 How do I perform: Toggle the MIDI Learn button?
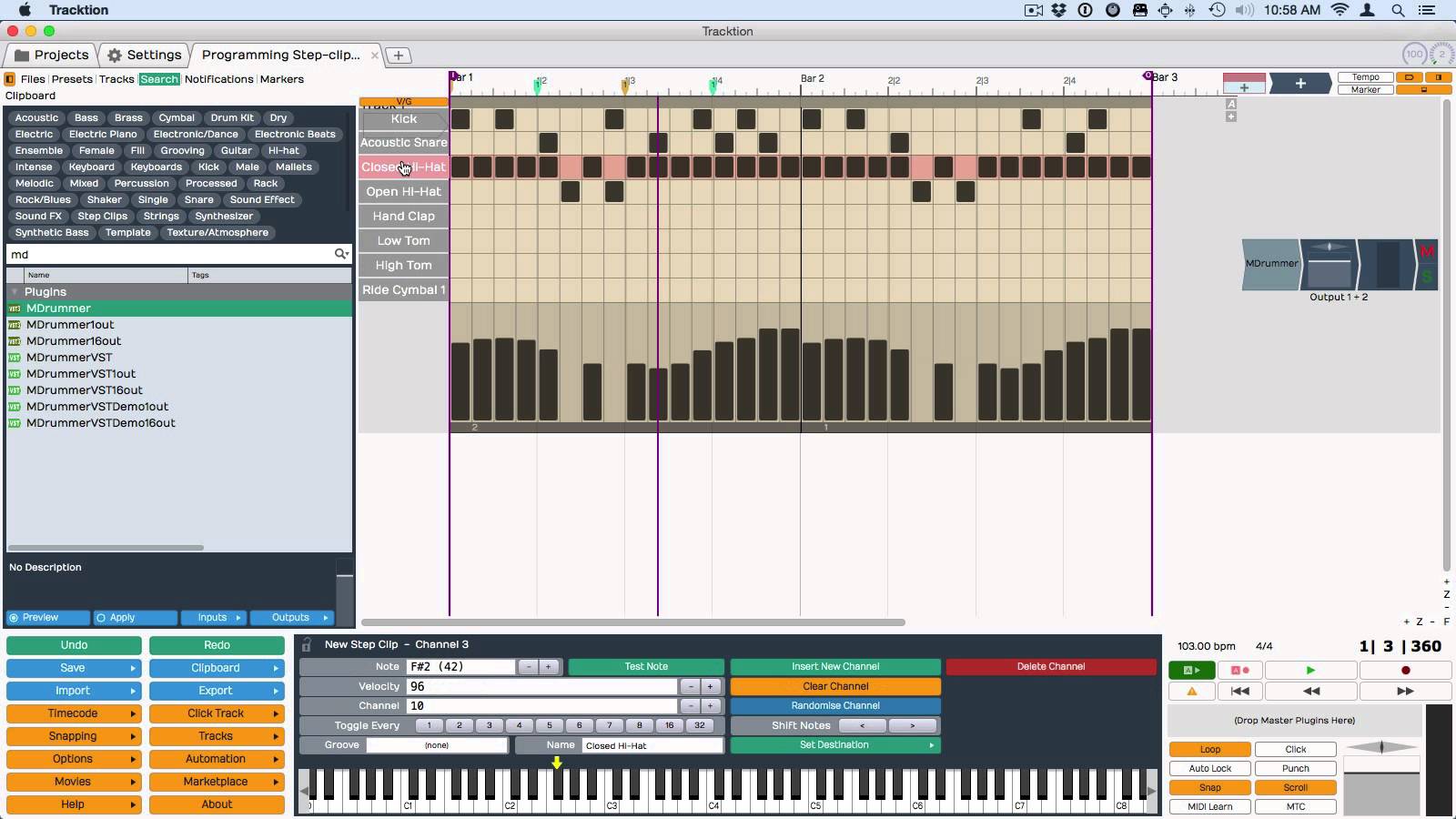(1210, 806)
